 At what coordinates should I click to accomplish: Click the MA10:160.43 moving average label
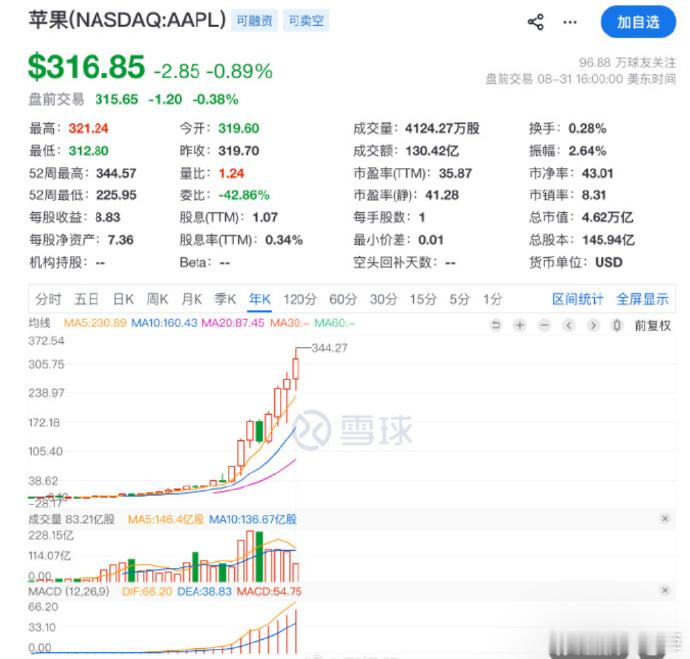164,323
